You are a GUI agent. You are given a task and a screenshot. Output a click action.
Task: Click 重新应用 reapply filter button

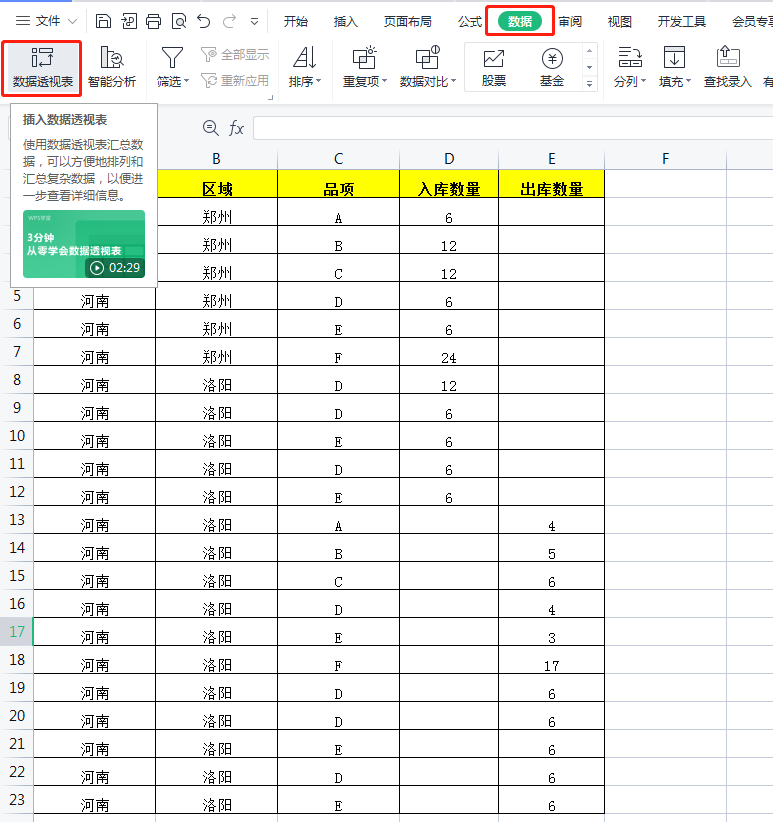click(x=235, y=81)
